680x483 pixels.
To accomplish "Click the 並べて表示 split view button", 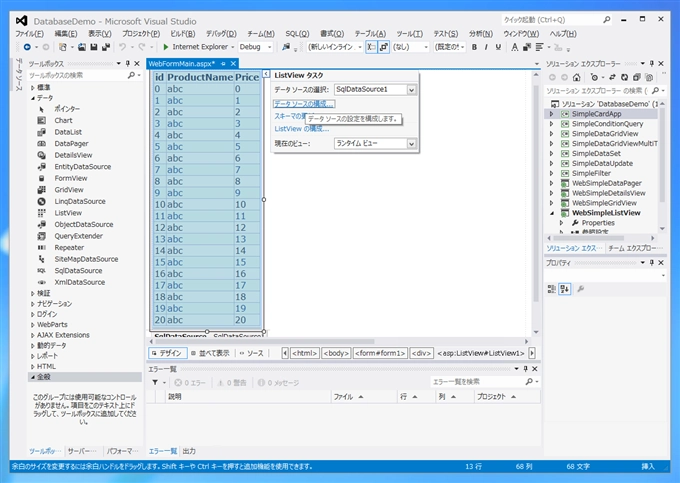I will point(211,353).
